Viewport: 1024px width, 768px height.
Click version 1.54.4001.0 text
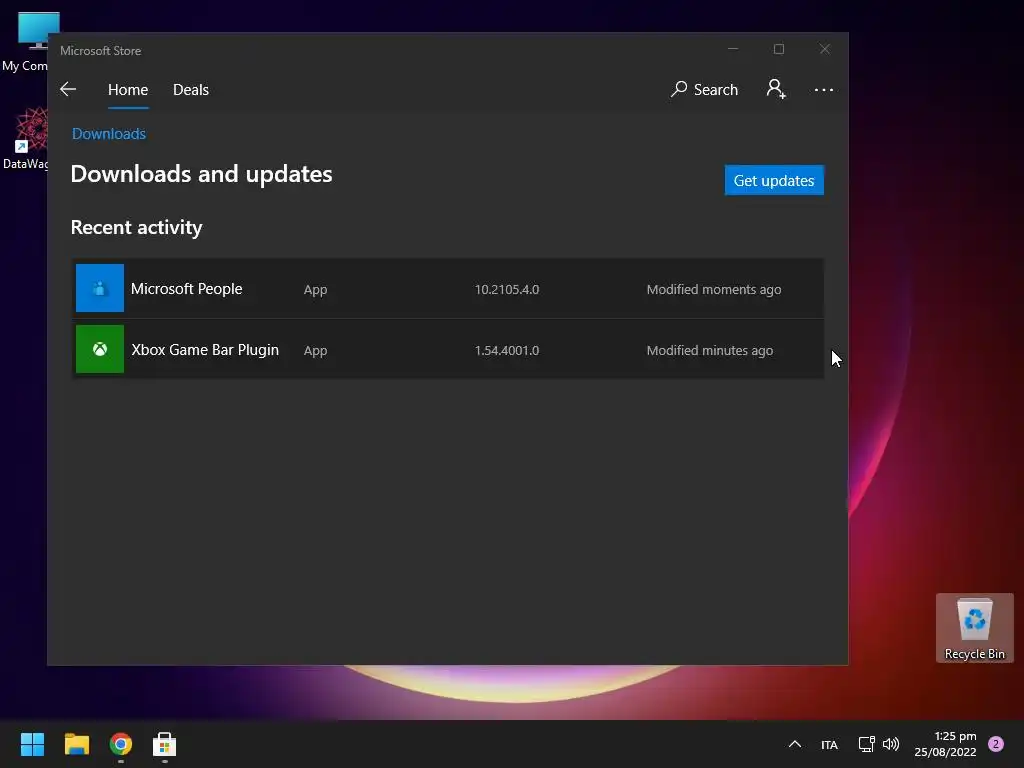click(x=507, y=351)
